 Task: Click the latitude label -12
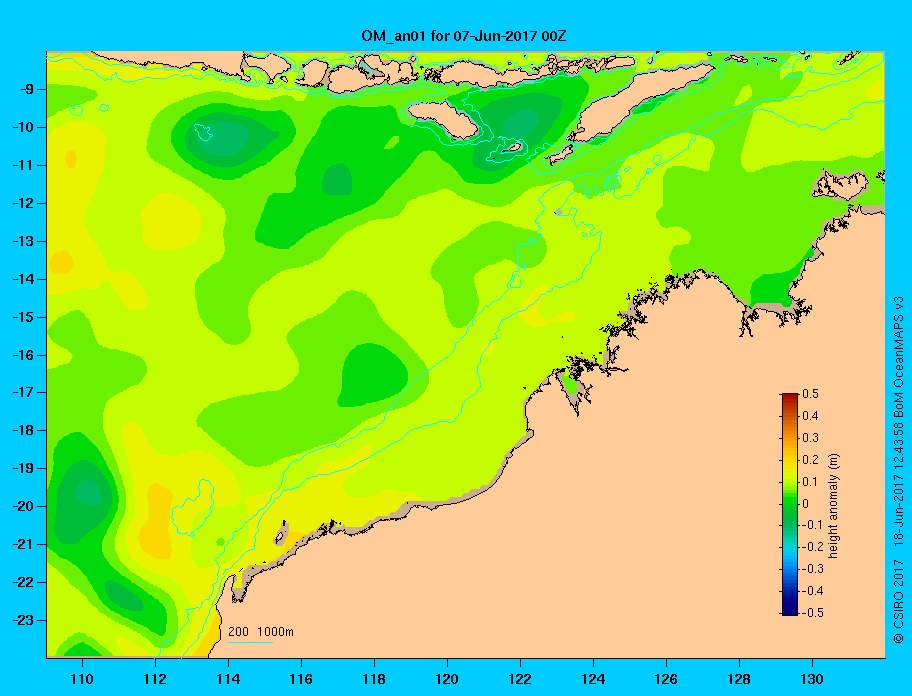click(22, 204)
